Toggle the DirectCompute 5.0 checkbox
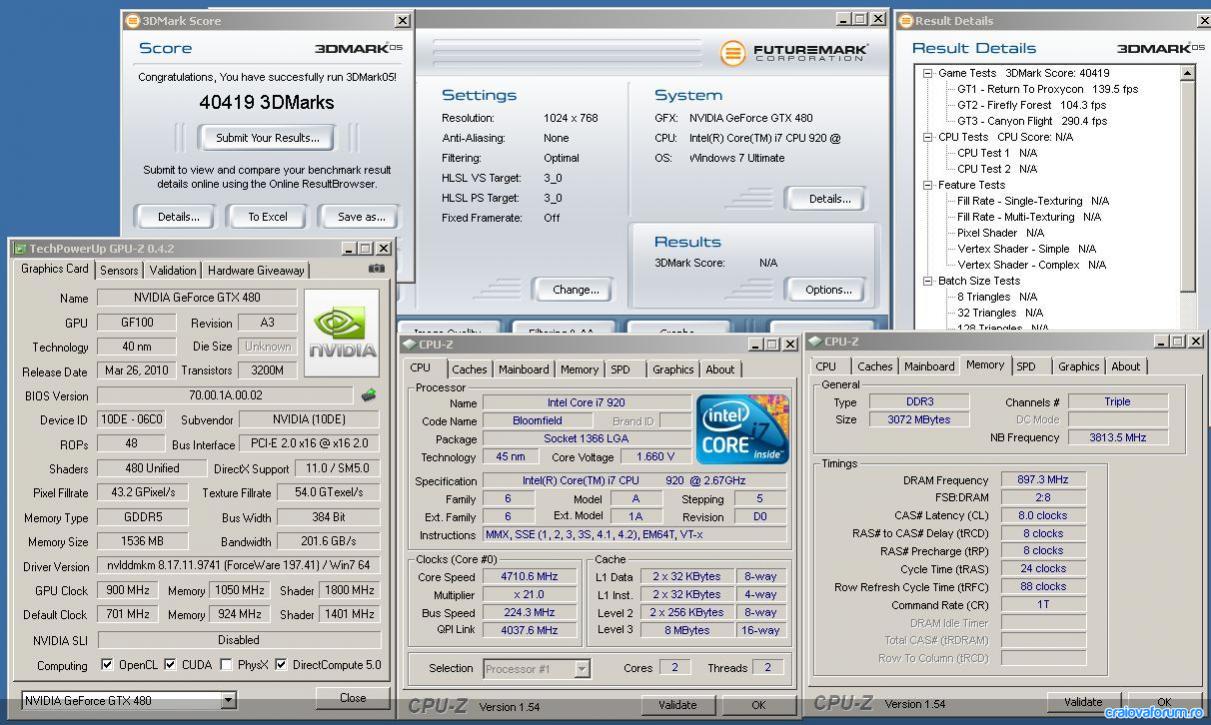Image resolution: width=1211 pixels, height=725 pixels. pos(282,665)
